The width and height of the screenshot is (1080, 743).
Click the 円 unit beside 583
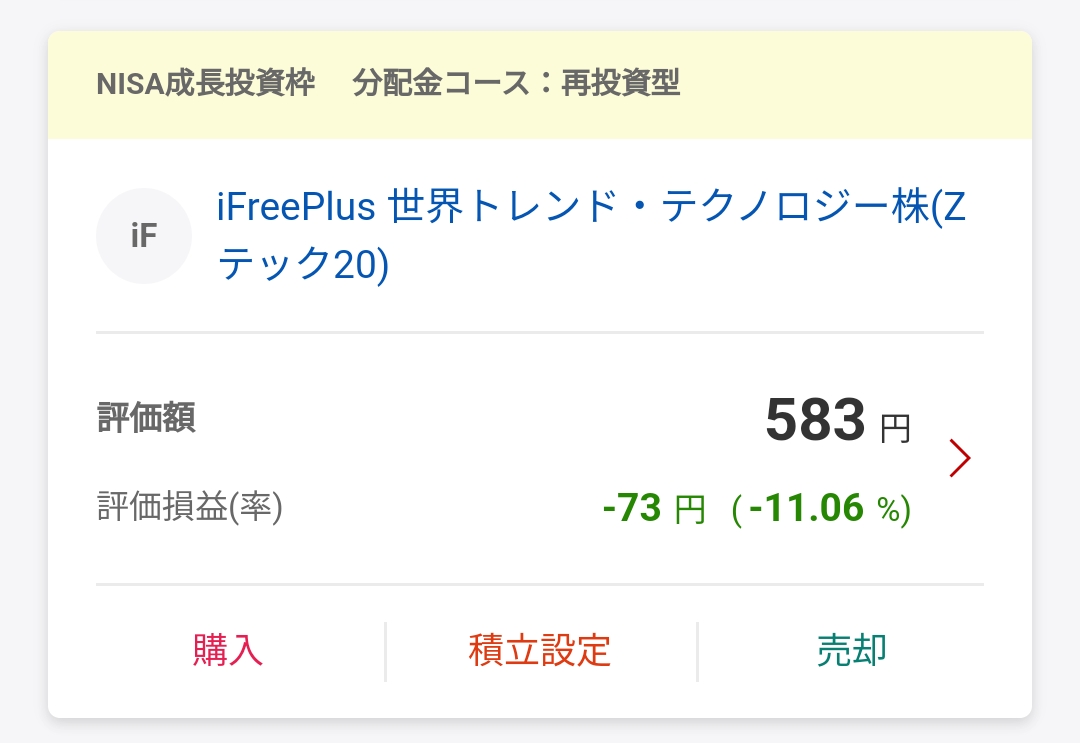click(x=895, y=428)
